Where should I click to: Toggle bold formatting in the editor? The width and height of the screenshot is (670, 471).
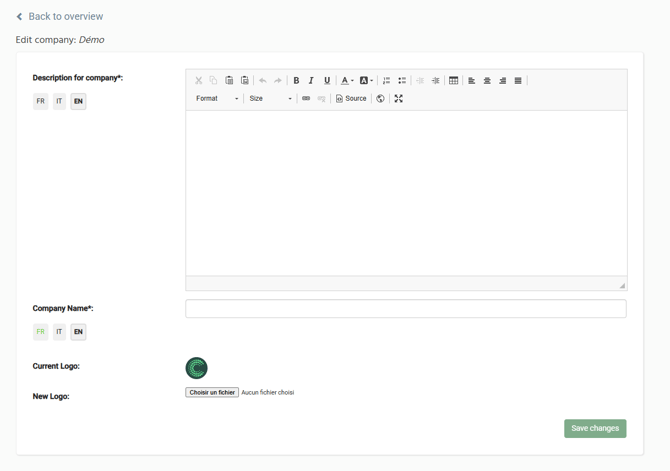click(x=296, y=81)
